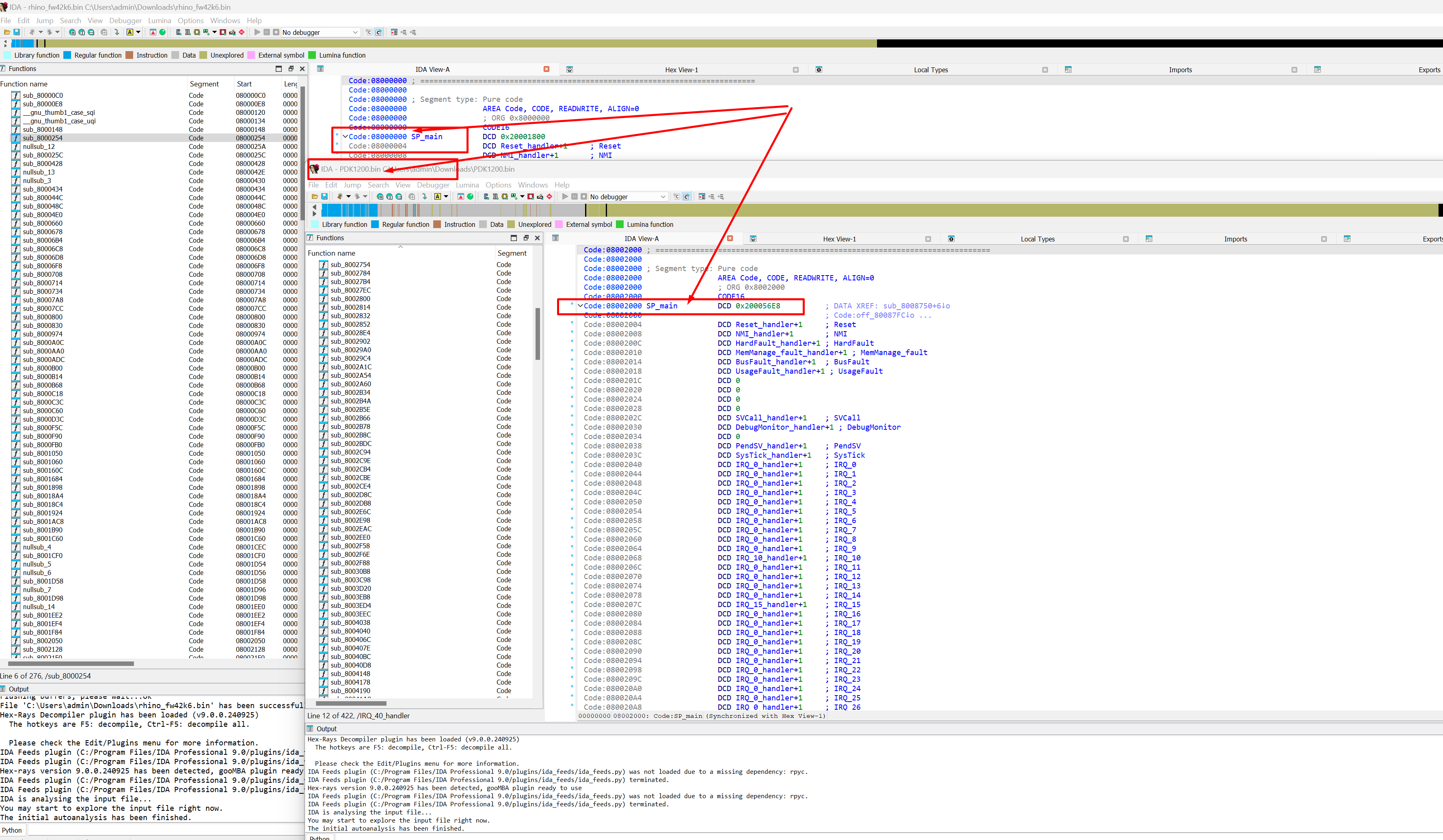This screenshot has width=1443, height=840.
Task: Click PDK1200 navigation band left scroll arrow
Action: coord(314,207)
